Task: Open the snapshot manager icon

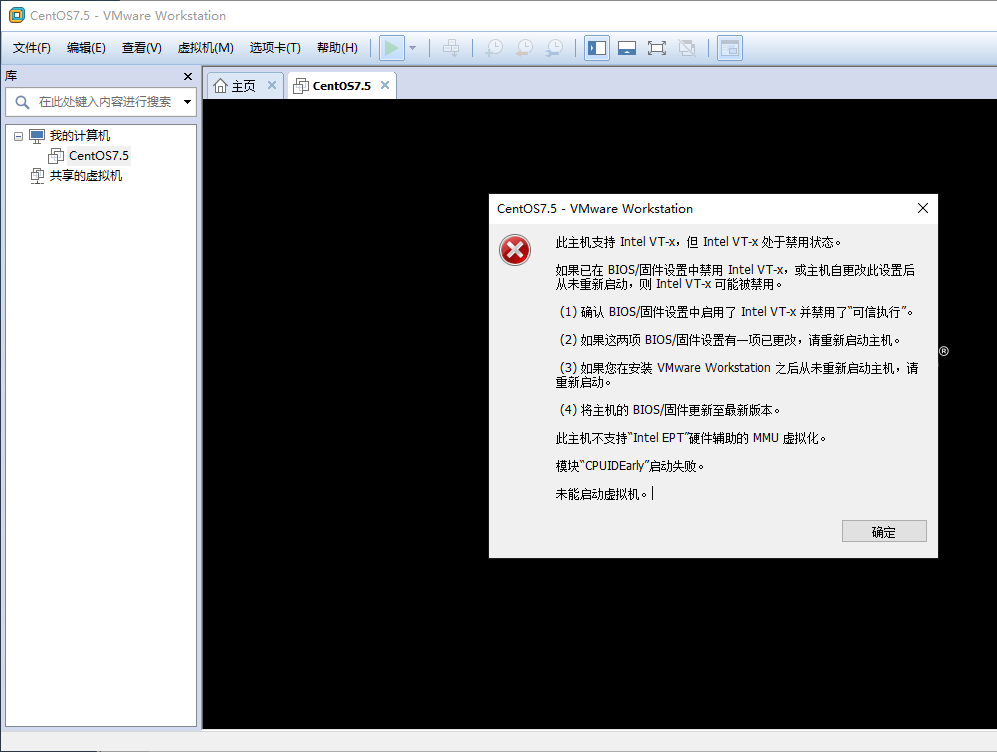Action: point(554,47)
